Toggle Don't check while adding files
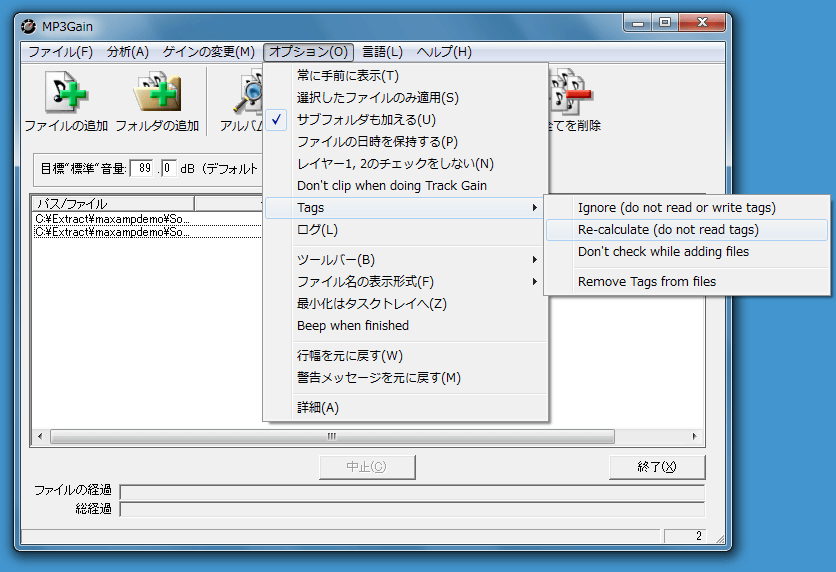The height and width of the screenshot is (572, 836). 687,252
